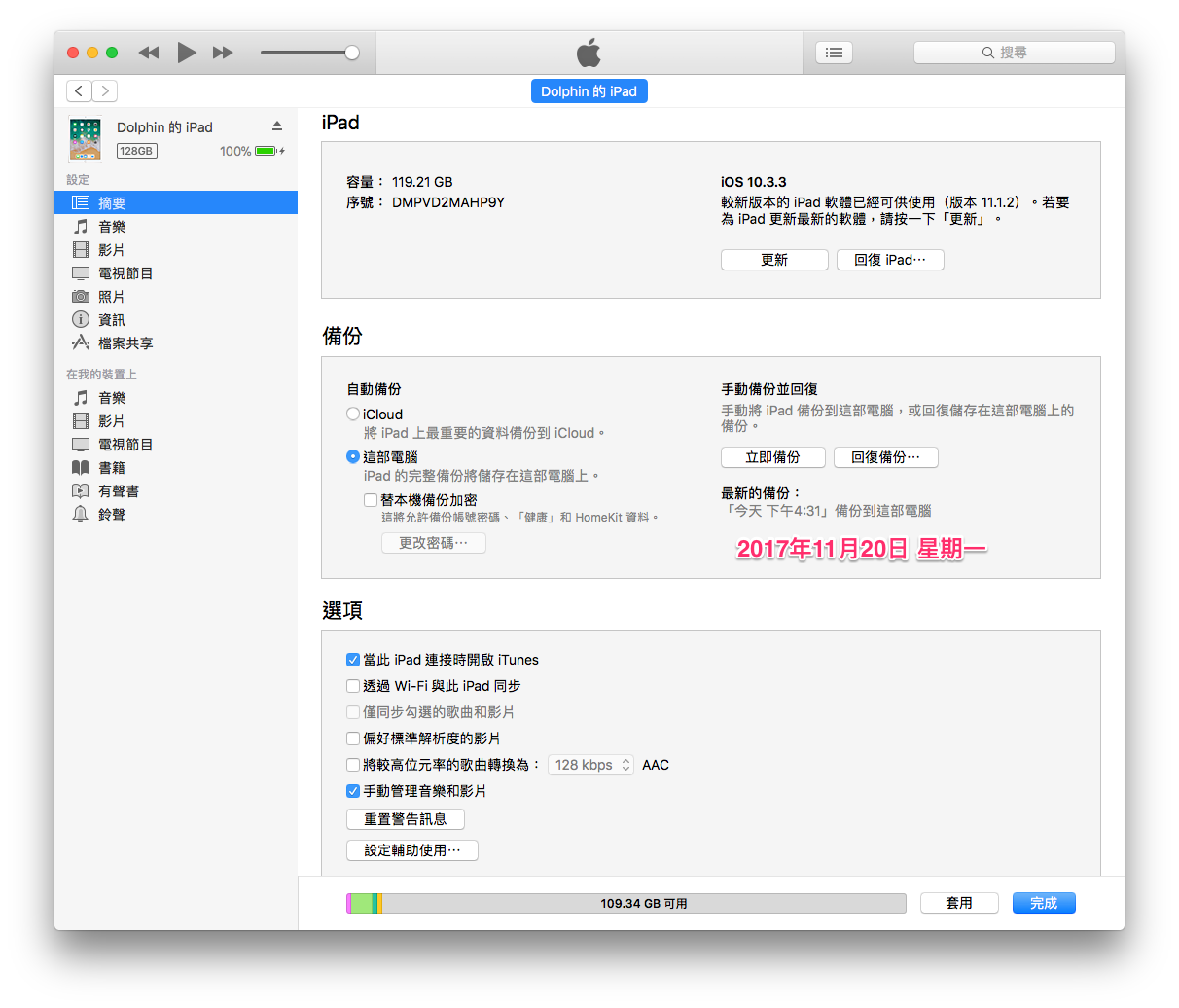Screen dimensions: 1179x1008
Task: Uncheck 手動管理音樂和影片
Action: pos(353,791)
